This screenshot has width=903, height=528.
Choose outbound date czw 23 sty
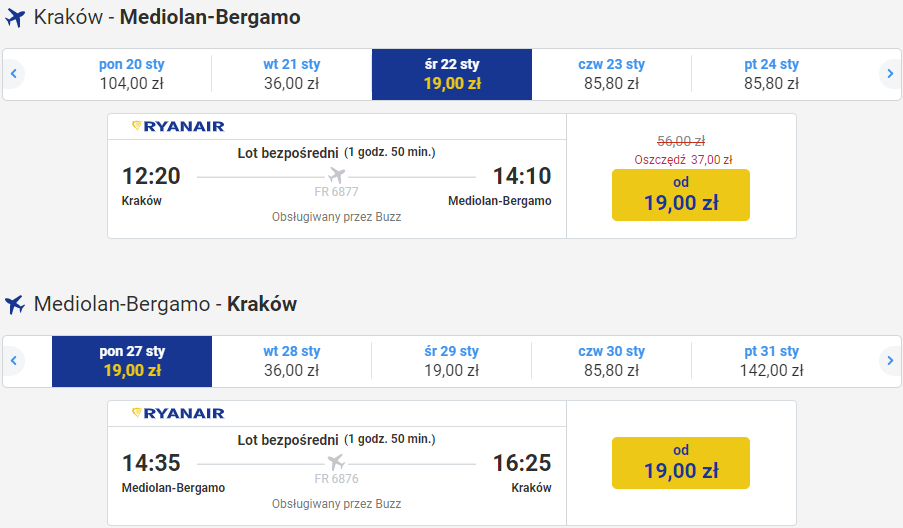pos(612,74)
